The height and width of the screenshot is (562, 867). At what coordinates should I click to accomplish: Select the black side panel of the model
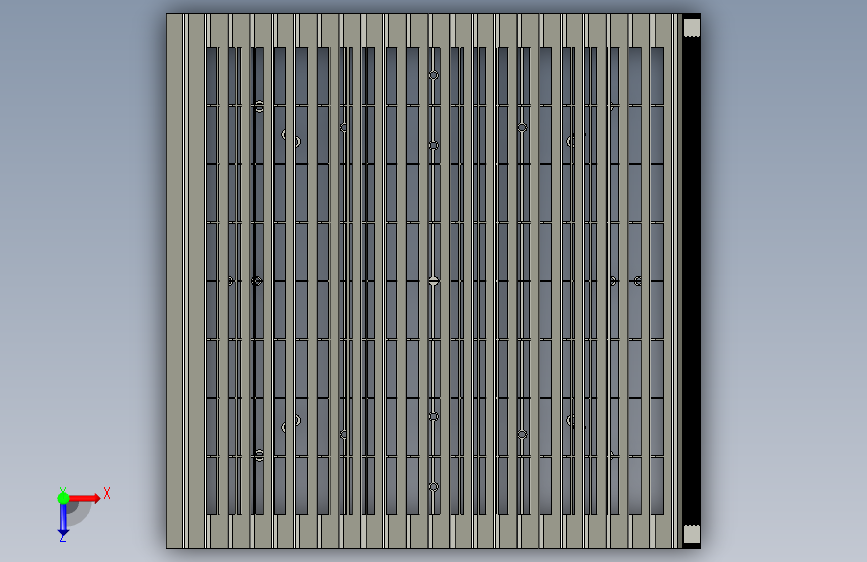click(x=691, y=280)
